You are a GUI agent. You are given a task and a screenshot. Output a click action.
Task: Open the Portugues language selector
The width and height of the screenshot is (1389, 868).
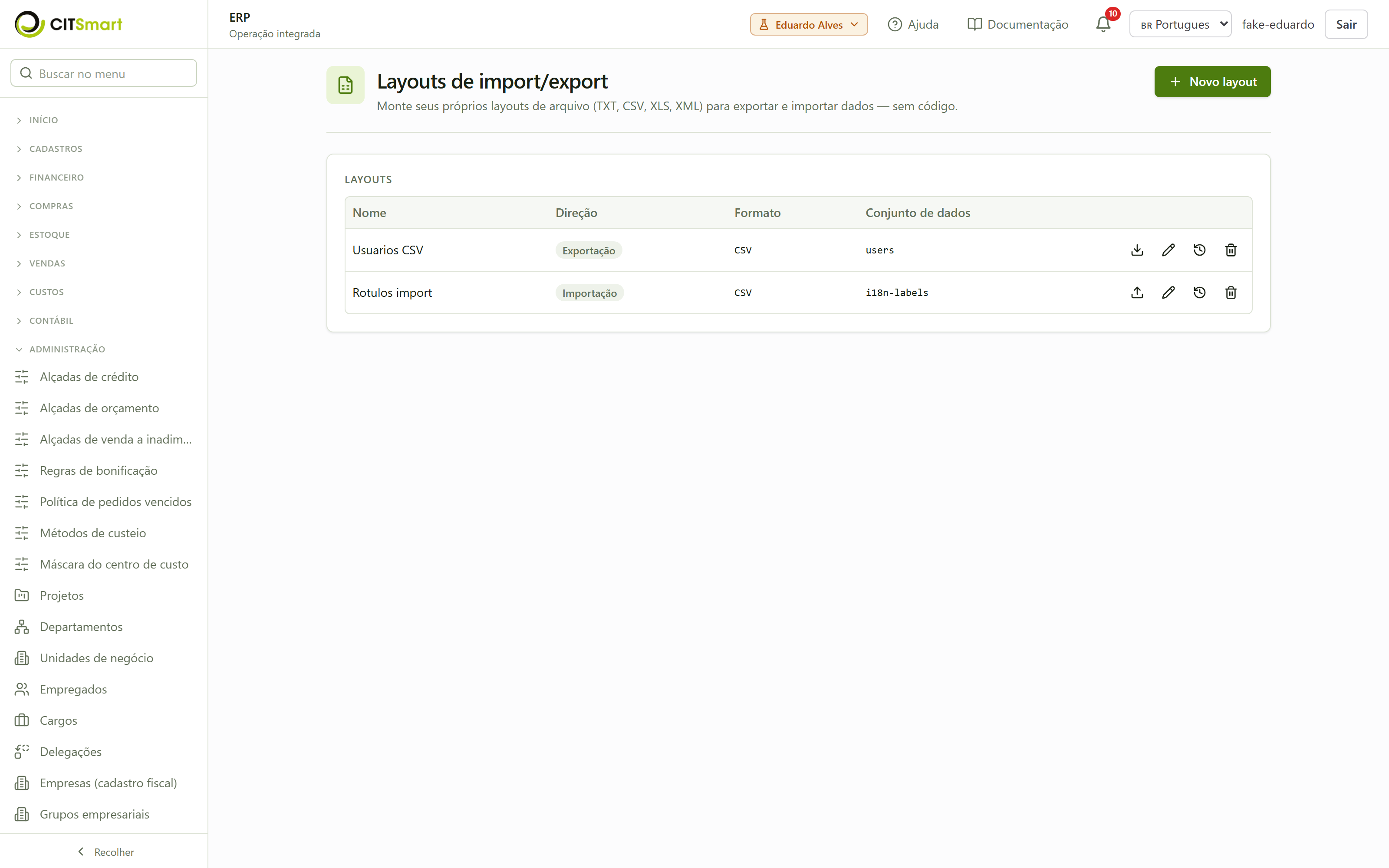1180,24
